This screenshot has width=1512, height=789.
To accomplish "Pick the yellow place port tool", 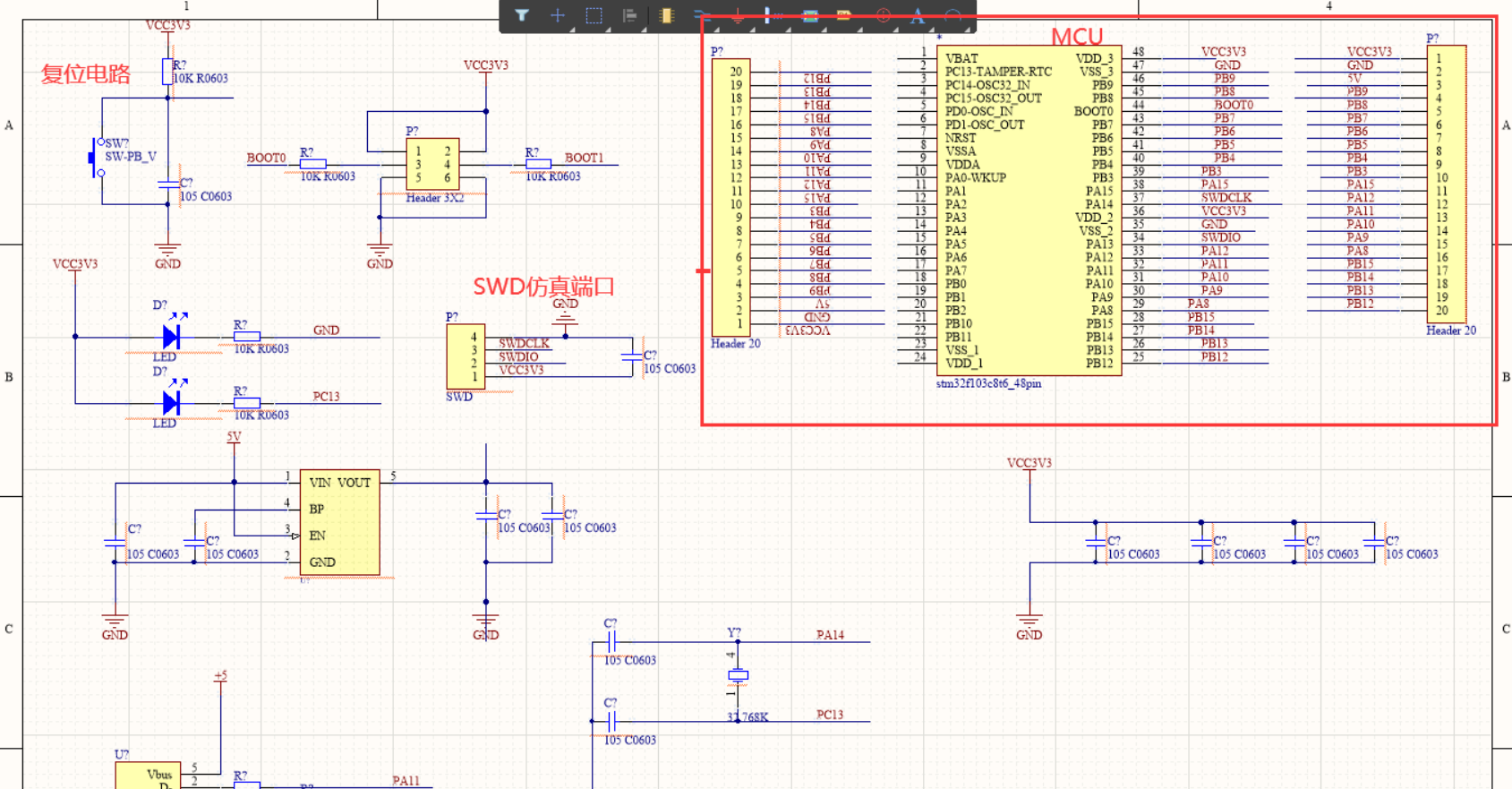I will coord(844,15).
